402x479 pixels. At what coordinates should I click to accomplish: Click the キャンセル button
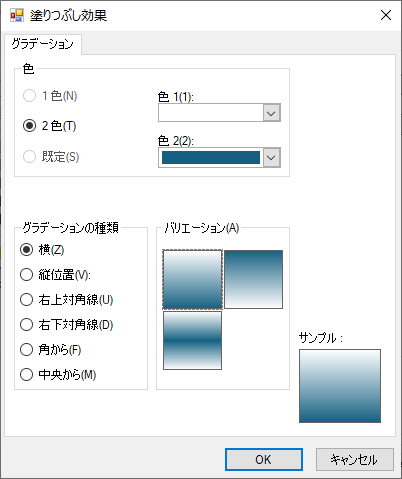(x=355, y=459)
